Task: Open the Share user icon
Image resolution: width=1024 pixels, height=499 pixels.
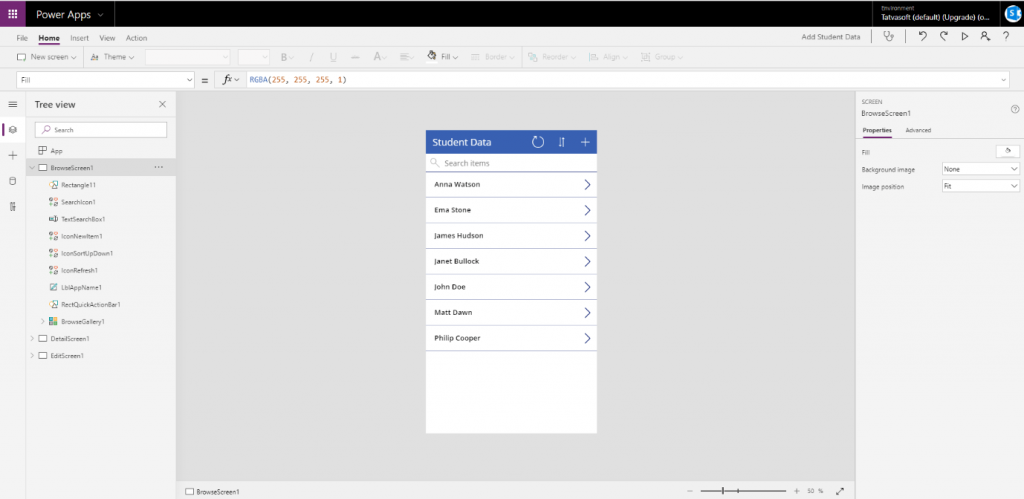Action: [x=985, y=37]
